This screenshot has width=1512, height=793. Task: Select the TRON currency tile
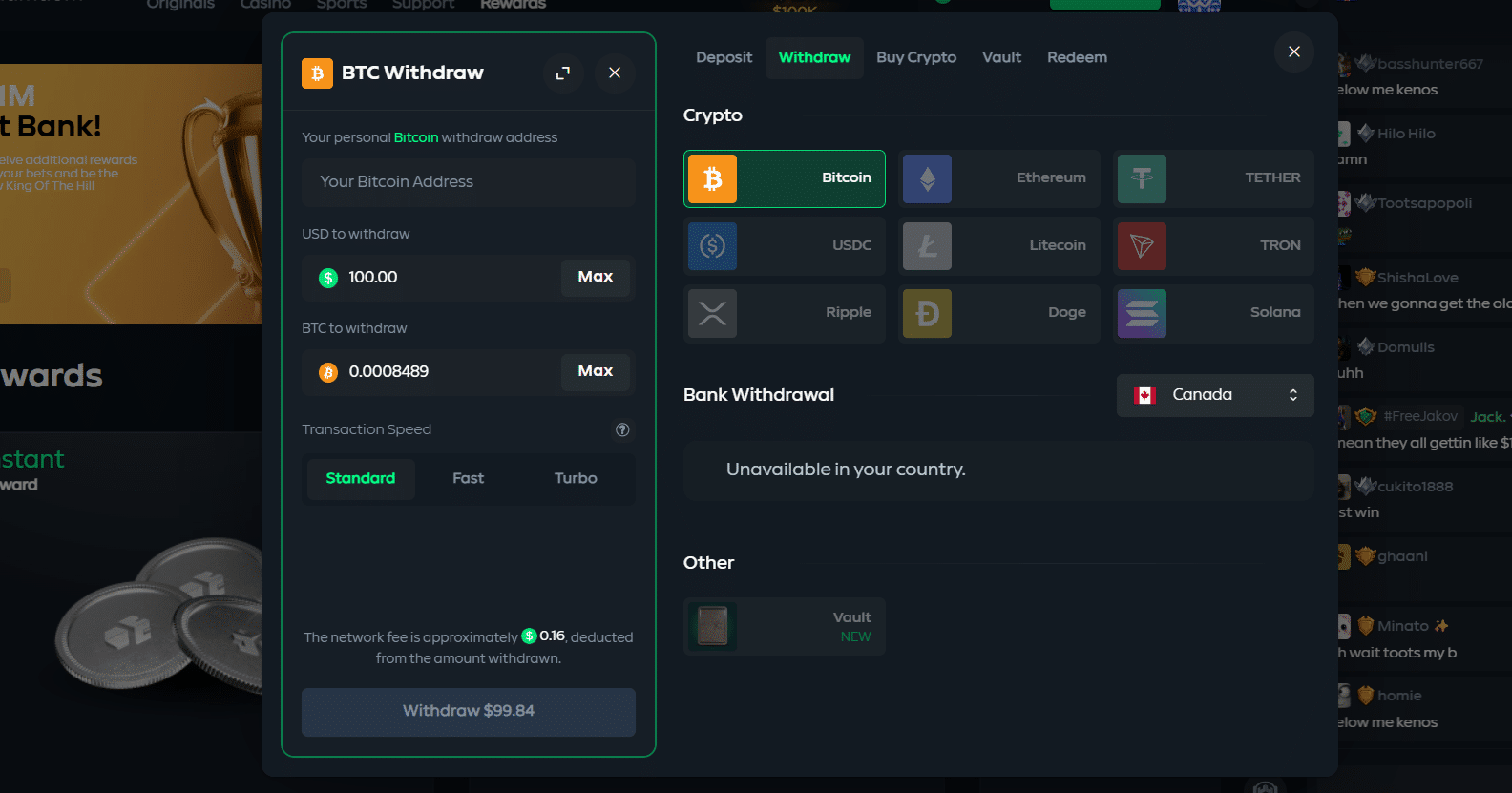1213,246
